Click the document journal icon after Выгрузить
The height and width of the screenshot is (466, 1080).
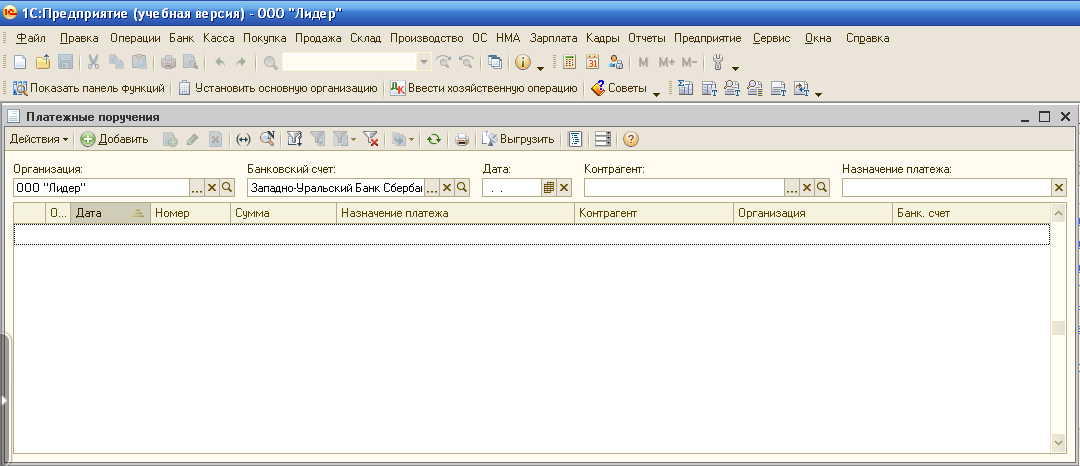point(575,139)
